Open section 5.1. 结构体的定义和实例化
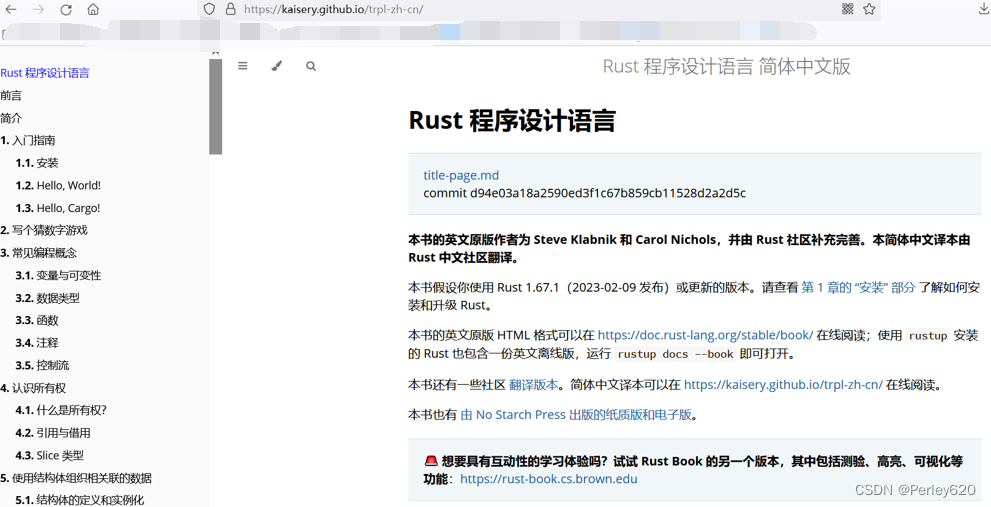 [x=80, y=500]
